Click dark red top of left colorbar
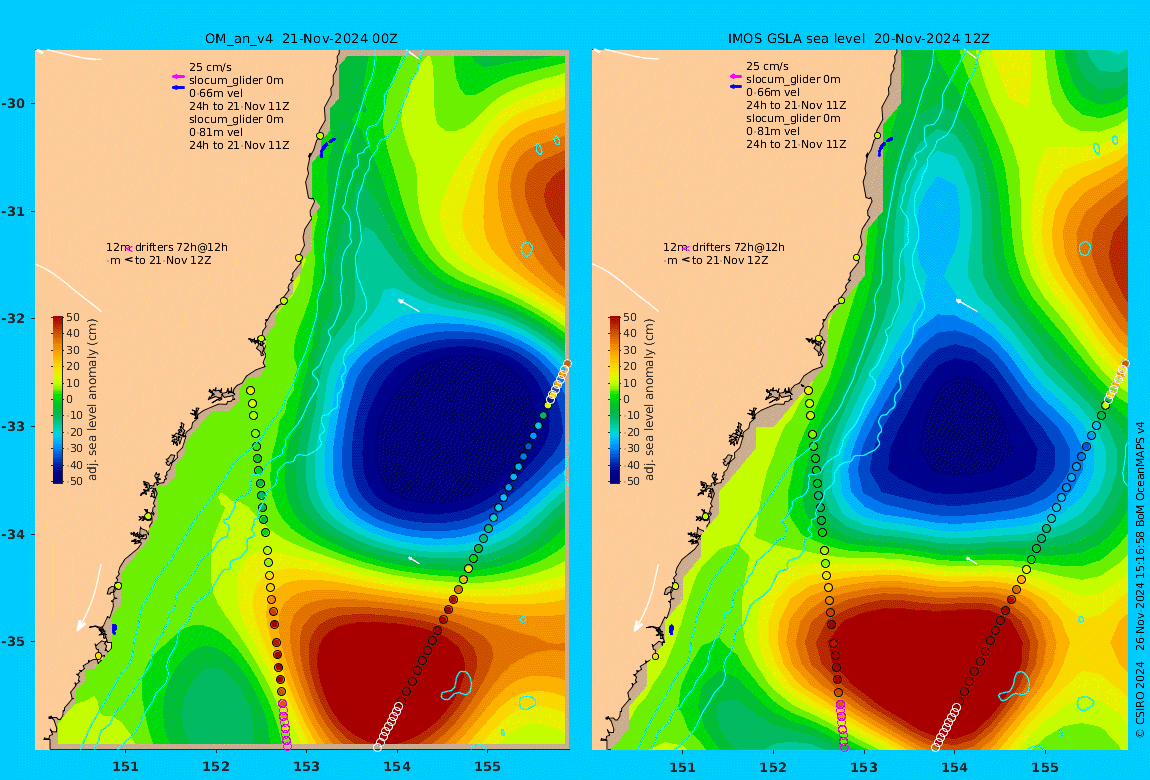 (57, 321)
